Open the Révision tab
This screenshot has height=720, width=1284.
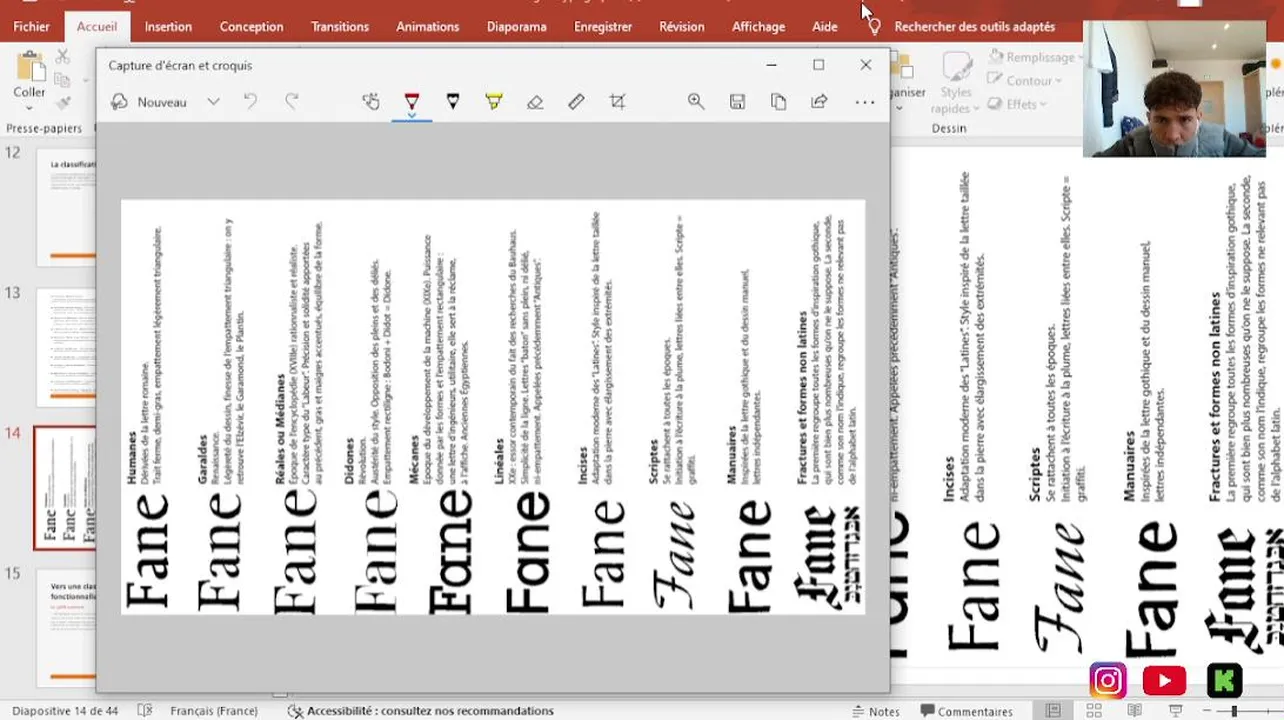(682, 27)
